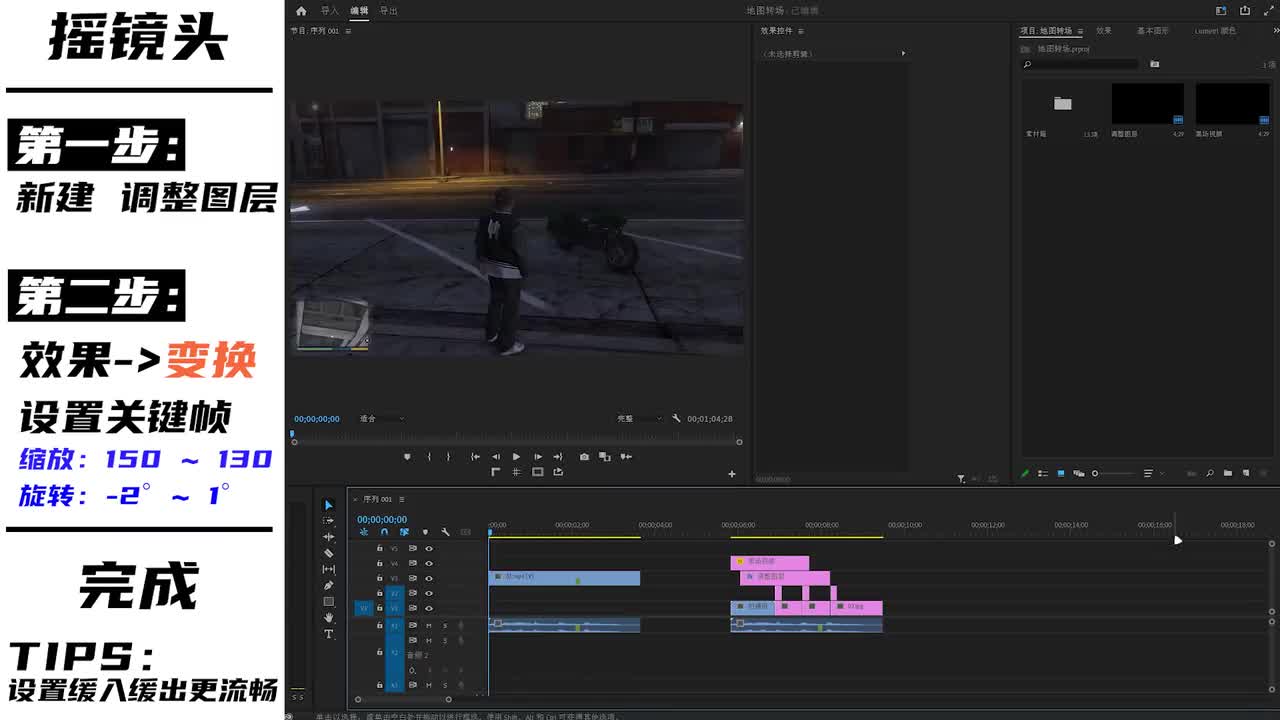Viewport: 1280px width, 720px height.
Task: Select the Track Select Forward tool
Action: pos(328,521)
